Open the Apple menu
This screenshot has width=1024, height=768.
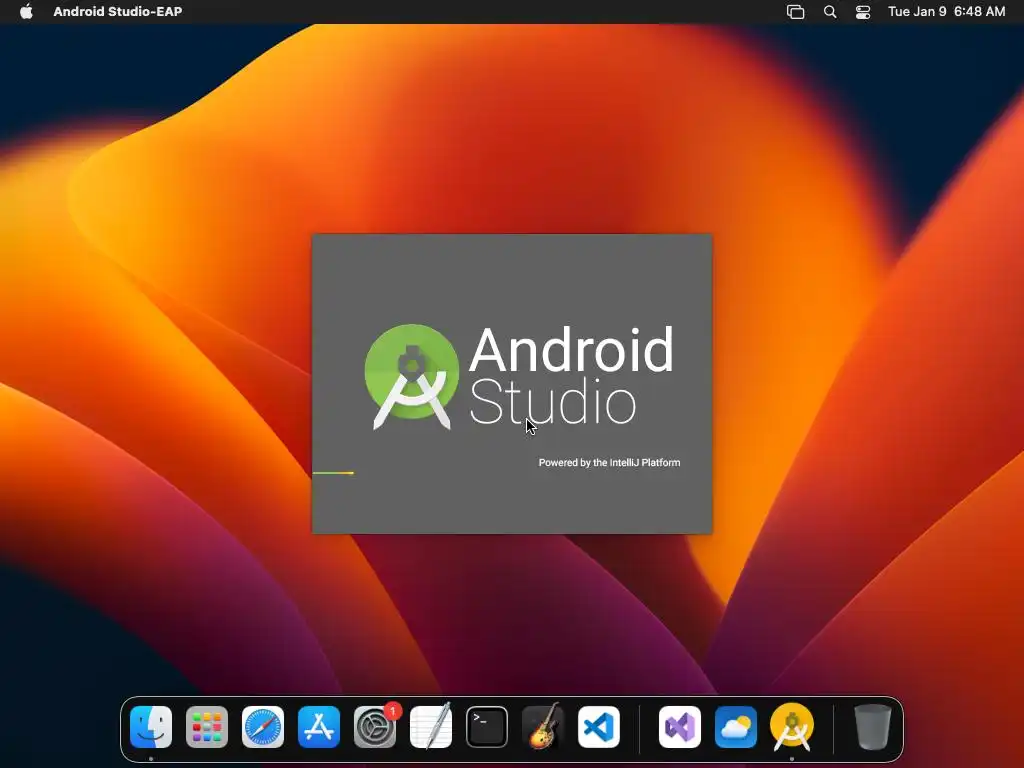coord(26,12)
